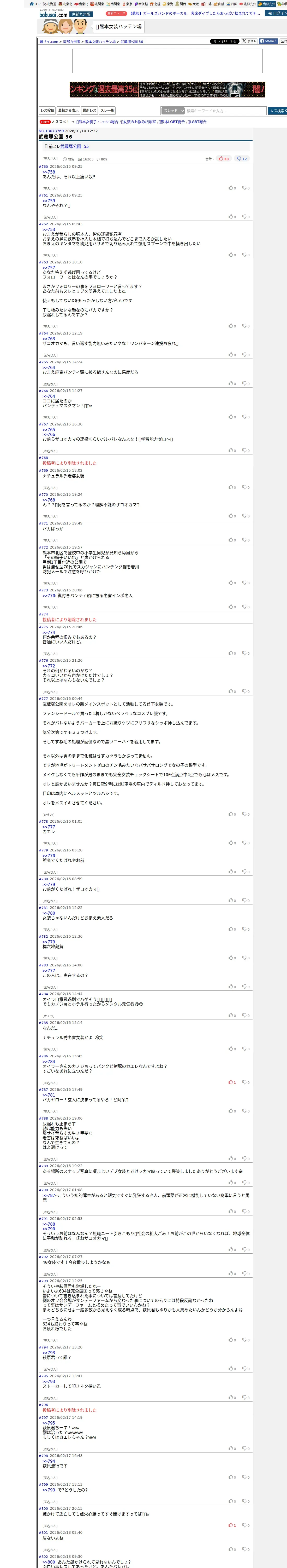Select the 四国 region icon
Screen dimensions: 287x1568
pyautogui.click(x=232, y=4)
